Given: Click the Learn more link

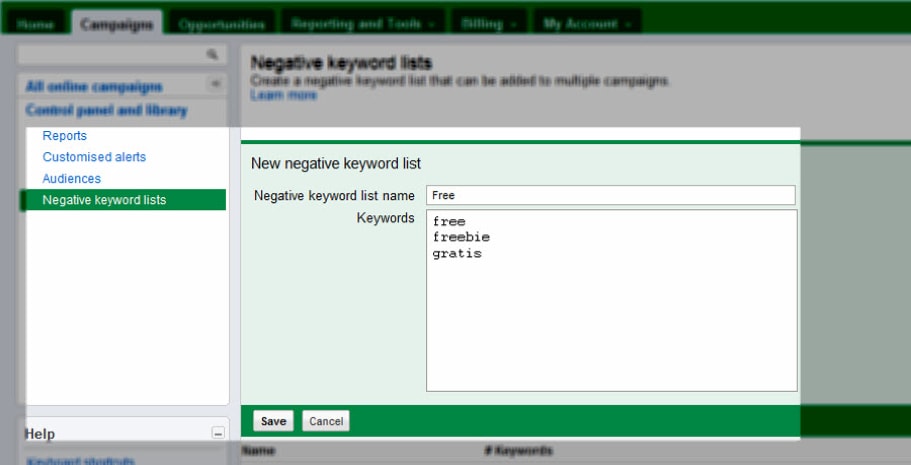Looking at the screenshot, I should coord(284,95).
